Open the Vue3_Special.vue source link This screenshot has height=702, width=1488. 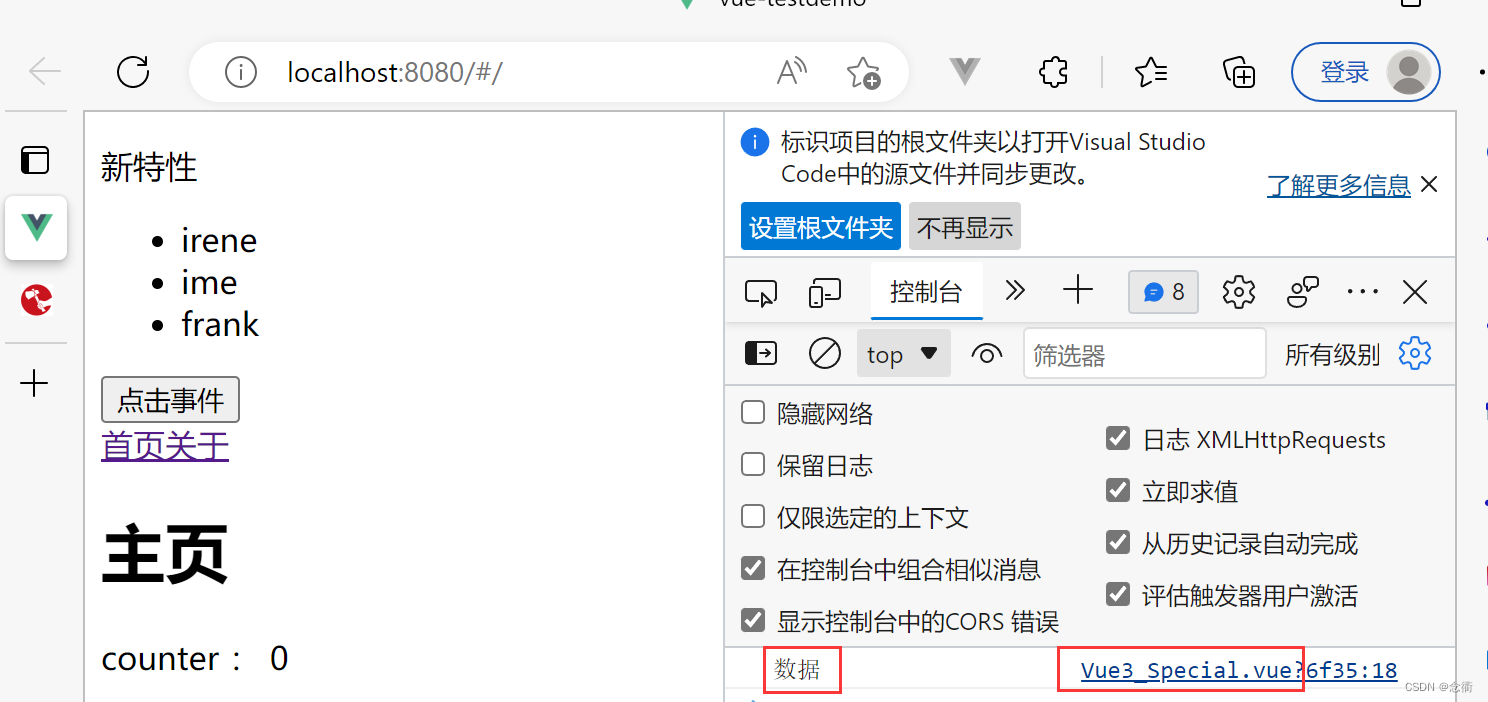point(1239,671)
